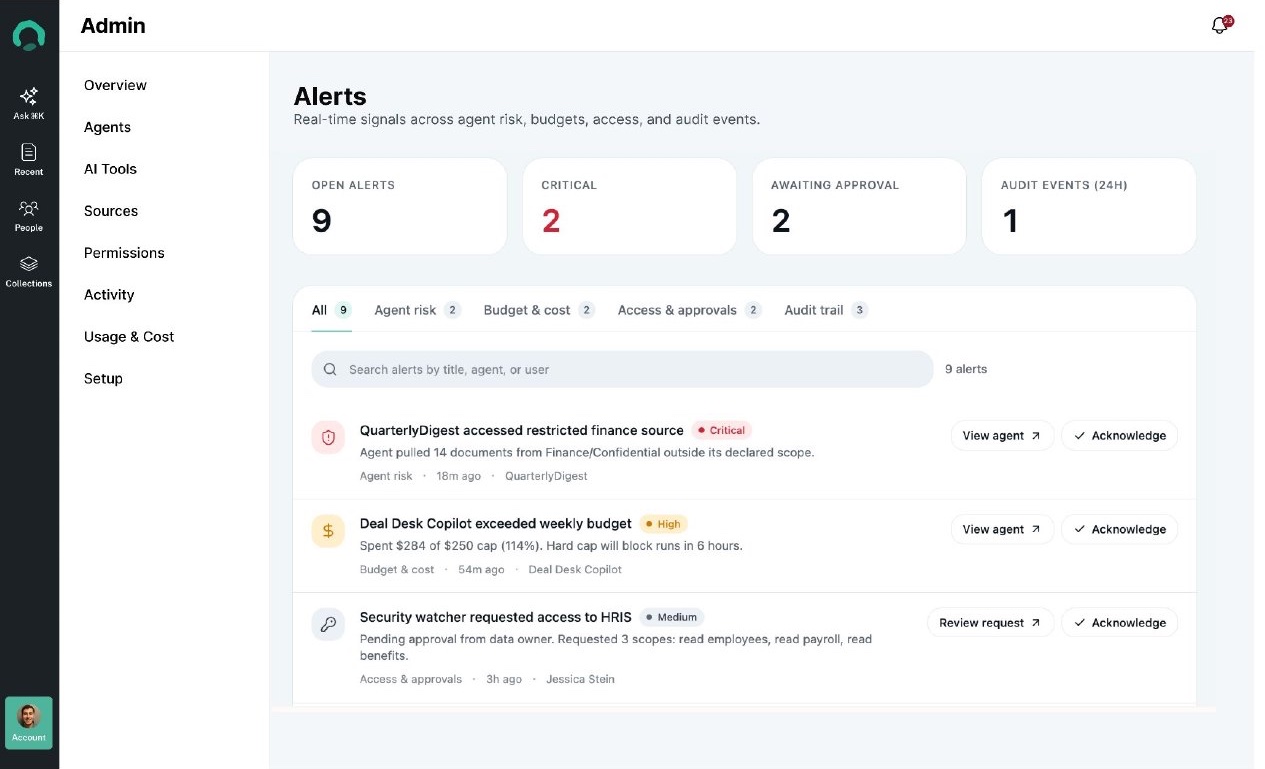Click the High severity badge
The image size is (1265, 769).
(x=663, y=524)
